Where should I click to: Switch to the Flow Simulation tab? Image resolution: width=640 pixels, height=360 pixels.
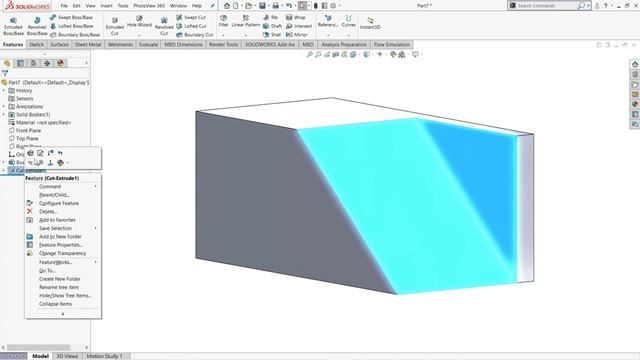(x=391, y=44)
